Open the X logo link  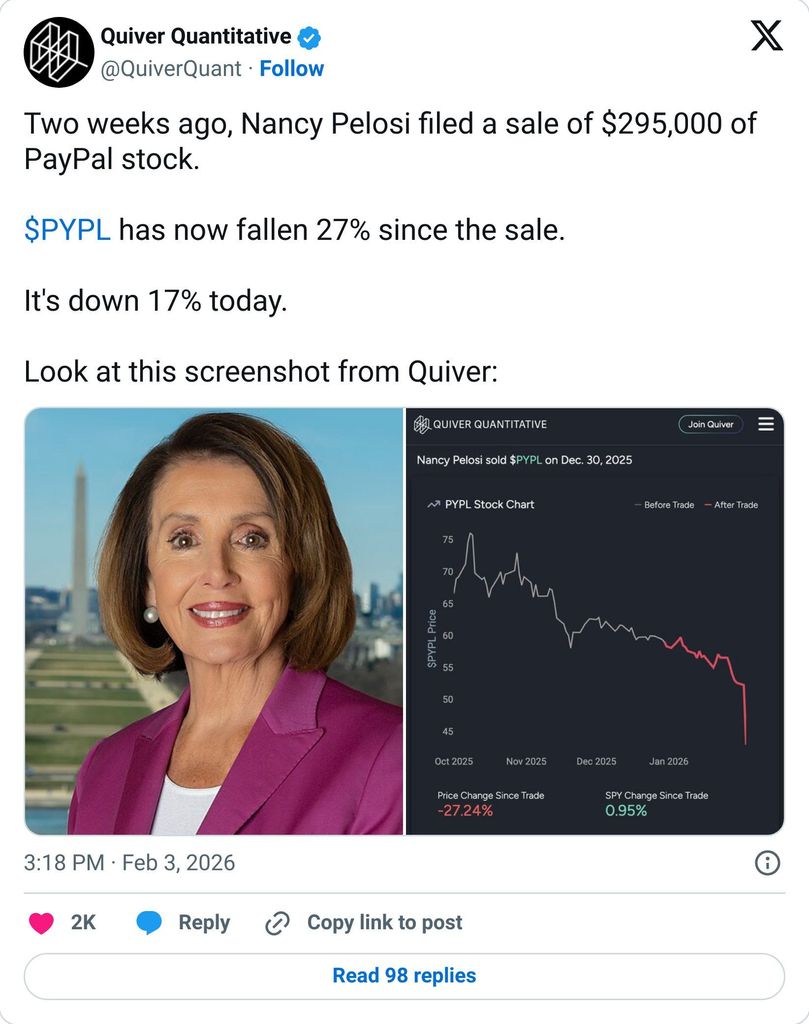coord(766,37)
